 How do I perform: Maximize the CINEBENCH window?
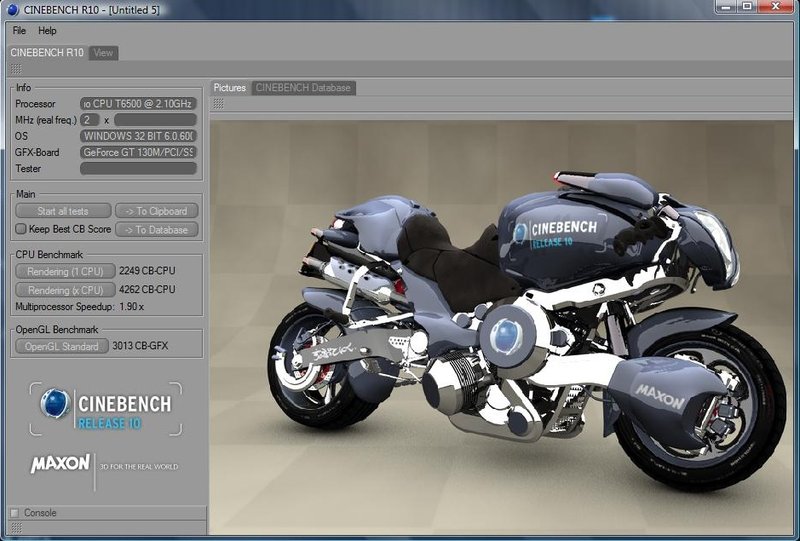(x=747, y=6)
